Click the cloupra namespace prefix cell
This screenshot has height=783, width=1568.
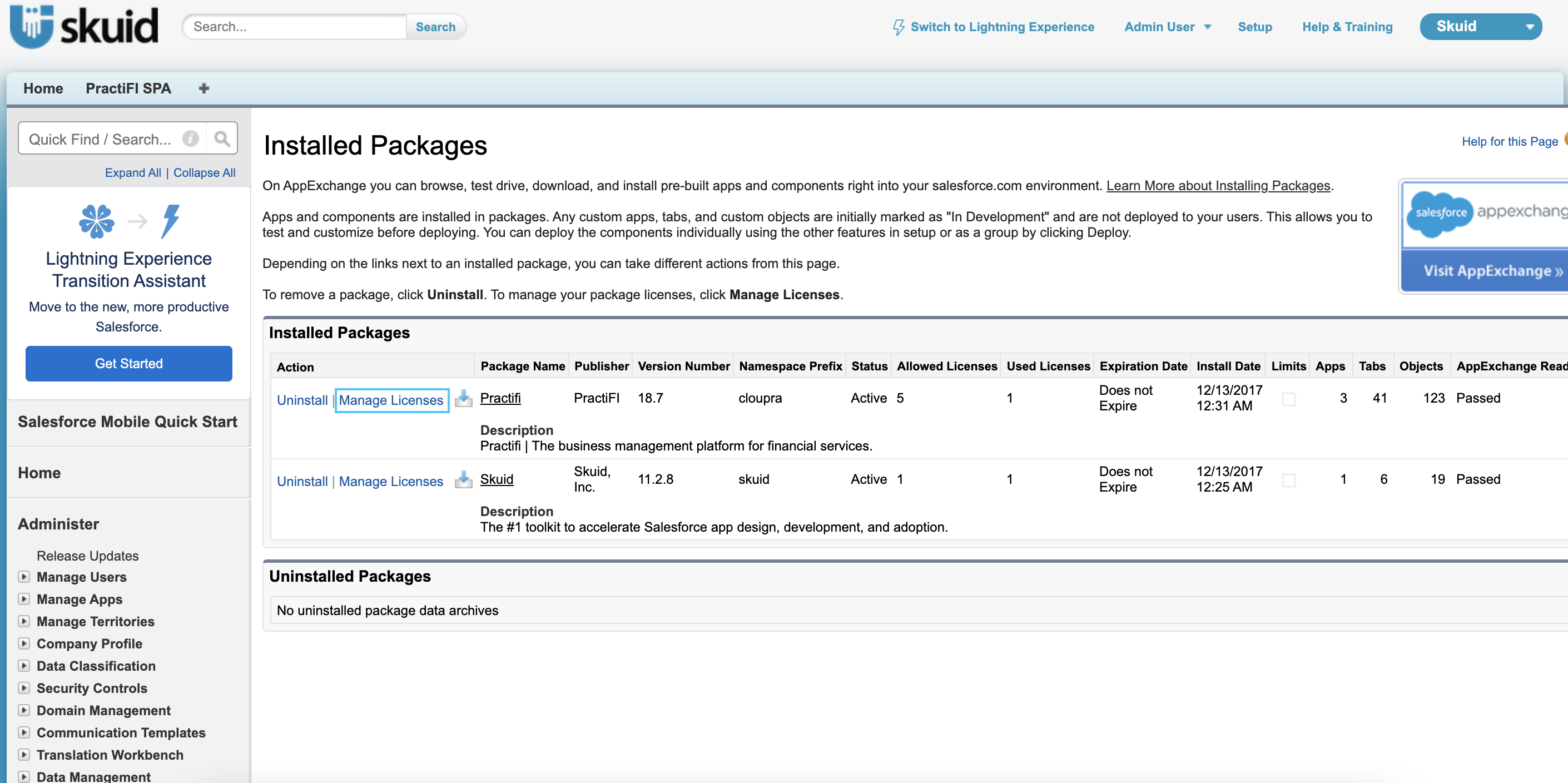point(760,398)
